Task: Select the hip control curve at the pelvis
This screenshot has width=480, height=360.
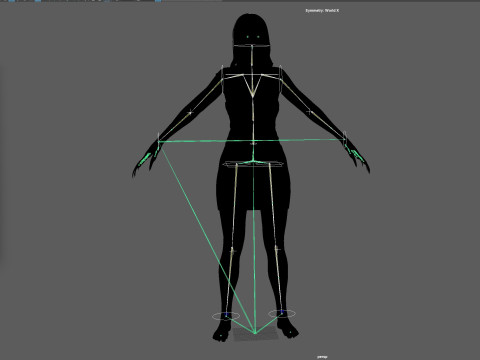Action: click(x=253, y=164)
